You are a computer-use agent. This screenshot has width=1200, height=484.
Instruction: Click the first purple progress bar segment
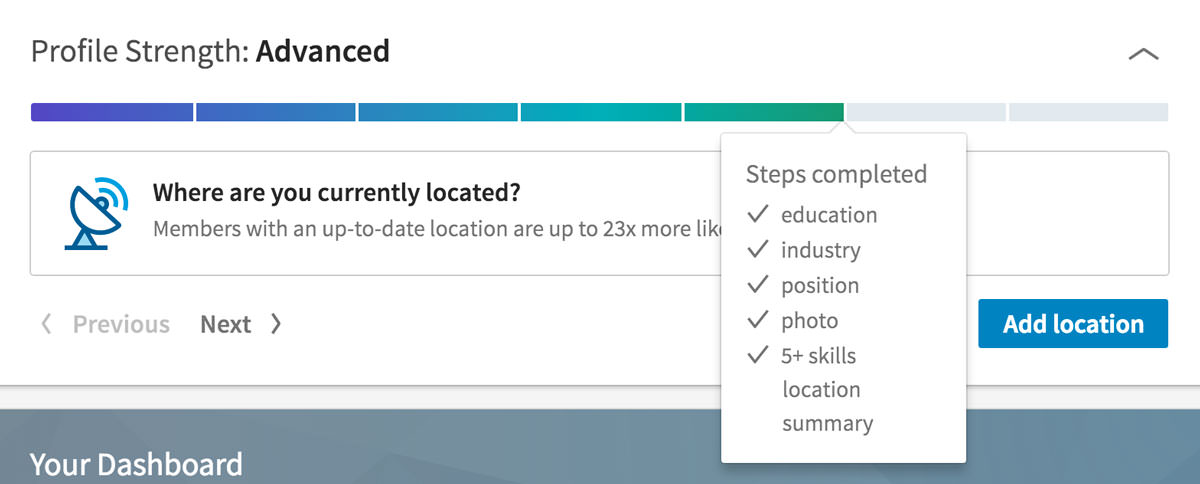click(112, 112)
